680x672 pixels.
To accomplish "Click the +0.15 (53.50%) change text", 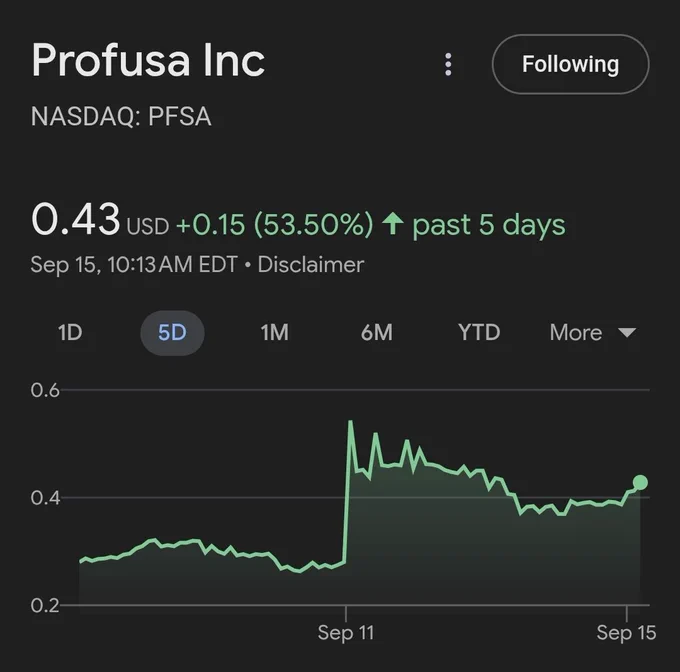I will point(275,225).
